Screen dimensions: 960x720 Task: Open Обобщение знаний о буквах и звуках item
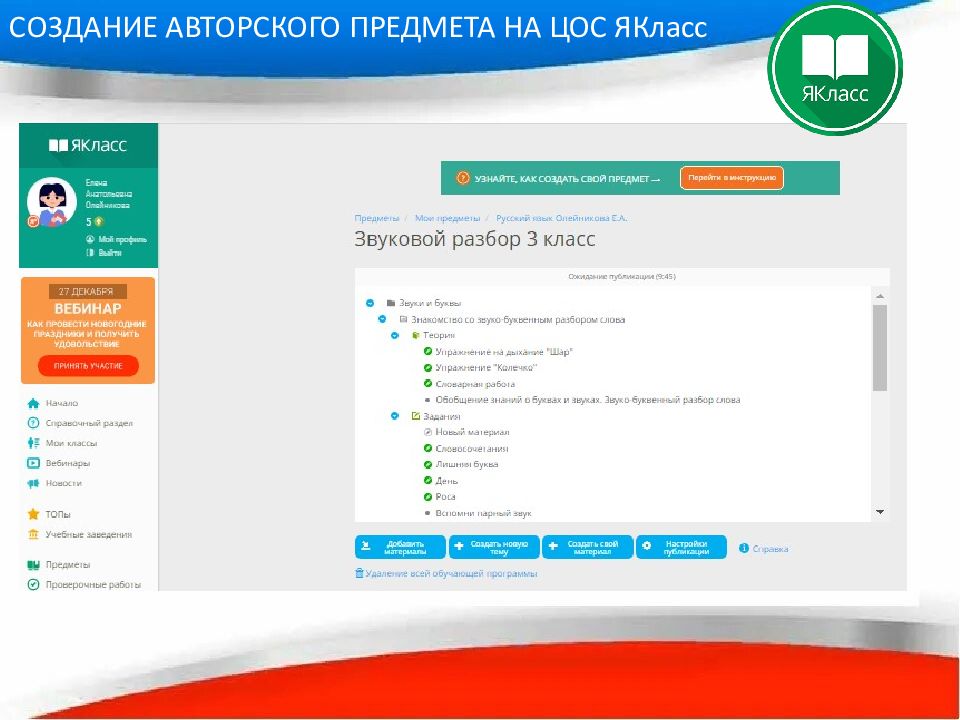588,400
